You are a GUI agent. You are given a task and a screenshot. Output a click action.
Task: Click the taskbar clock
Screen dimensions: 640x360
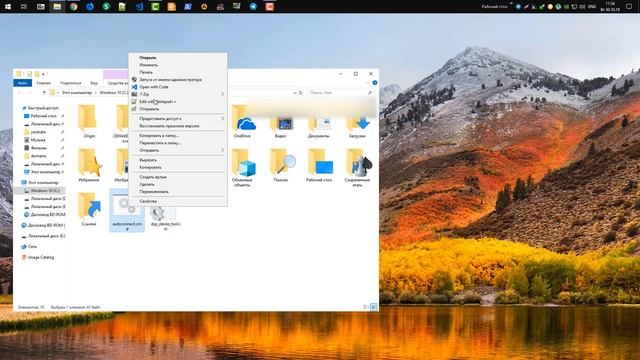tap(611, 6)
